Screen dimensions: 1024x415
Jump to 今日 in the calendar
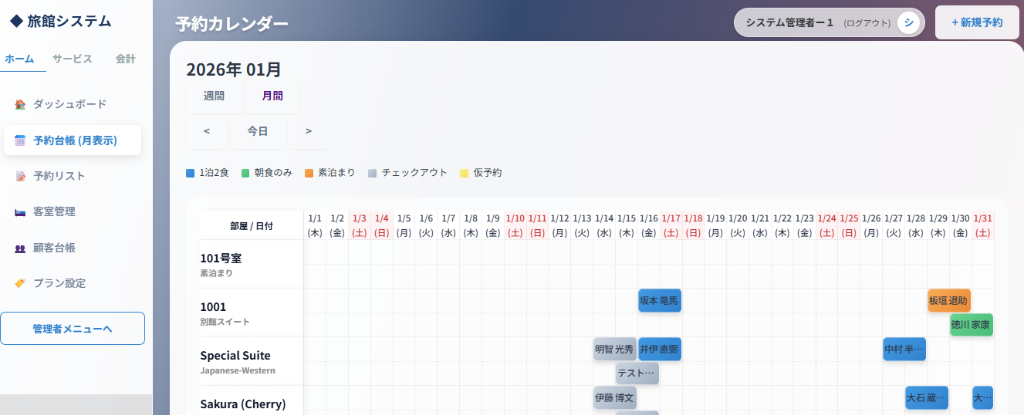click(257, 131)
